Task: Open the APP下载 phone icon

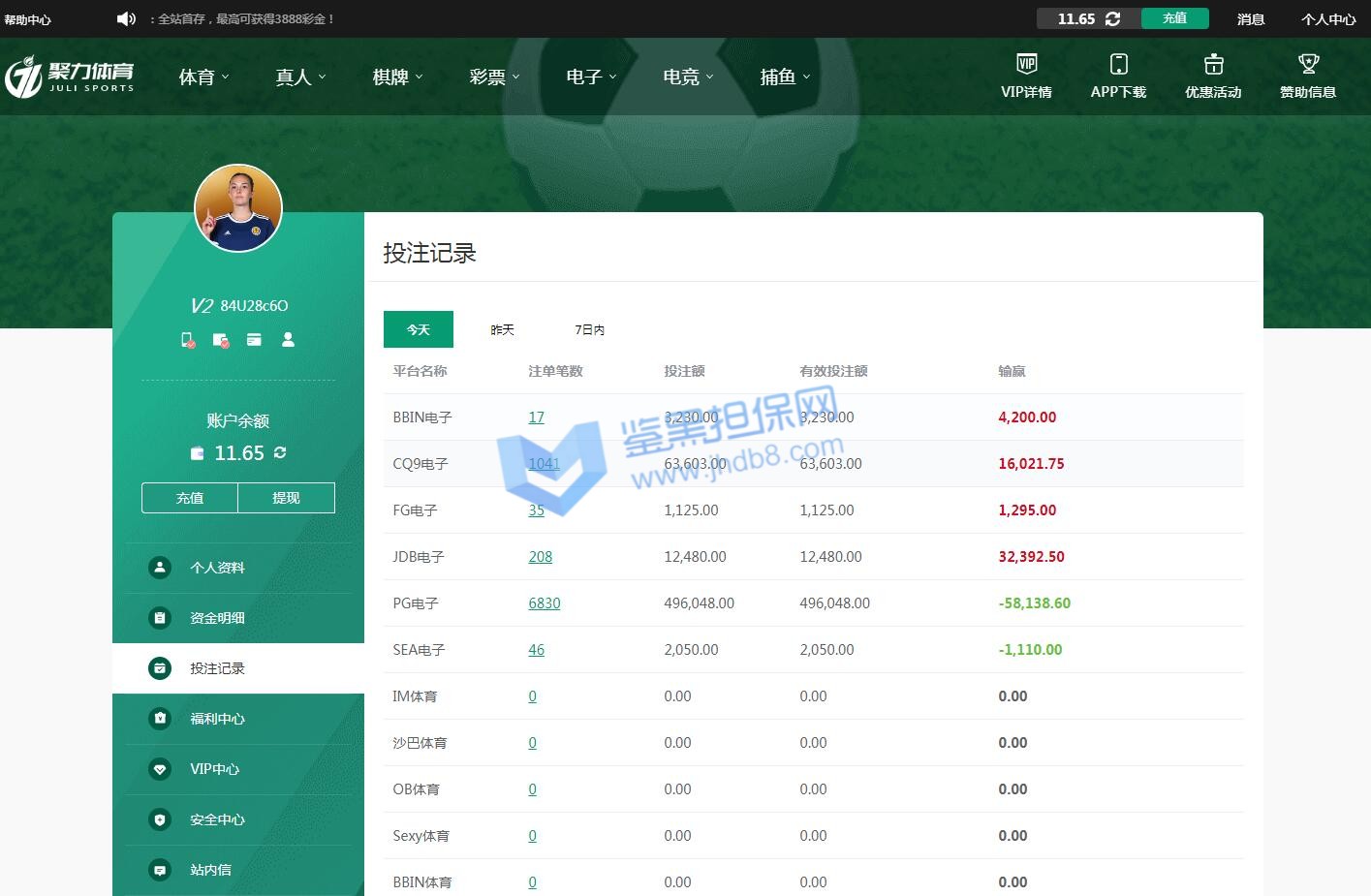Action: coord(1118,64)
